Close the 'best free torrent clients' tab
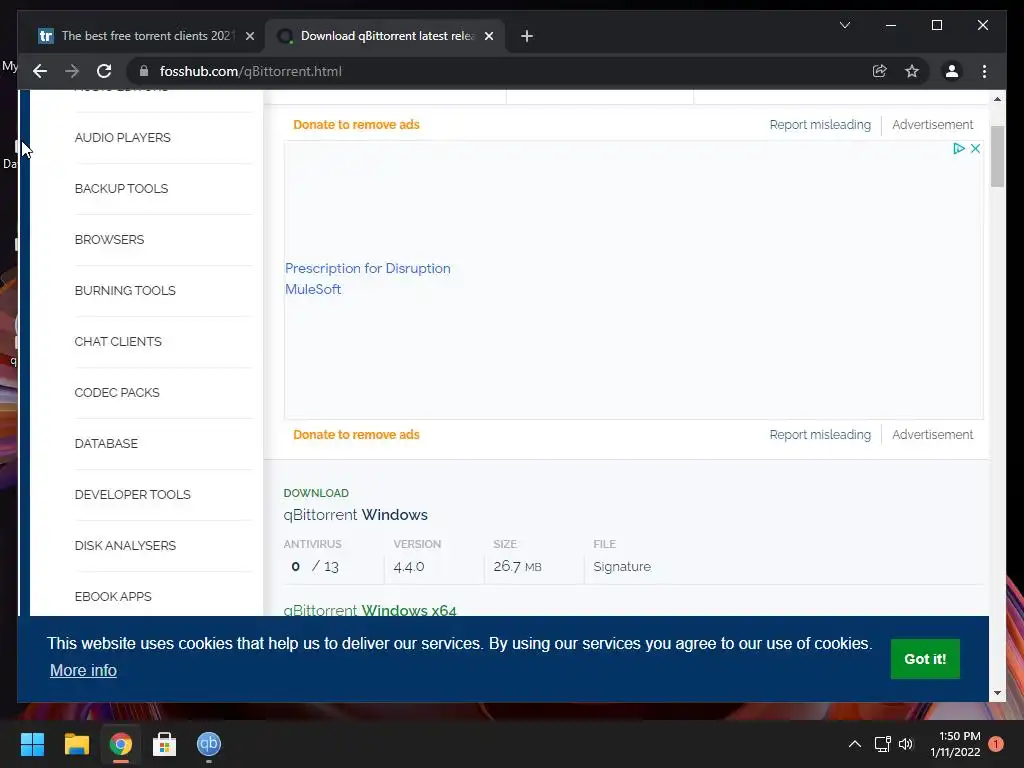The width and height of the screenshot is (1024, 768). click(x=249, y=36)
